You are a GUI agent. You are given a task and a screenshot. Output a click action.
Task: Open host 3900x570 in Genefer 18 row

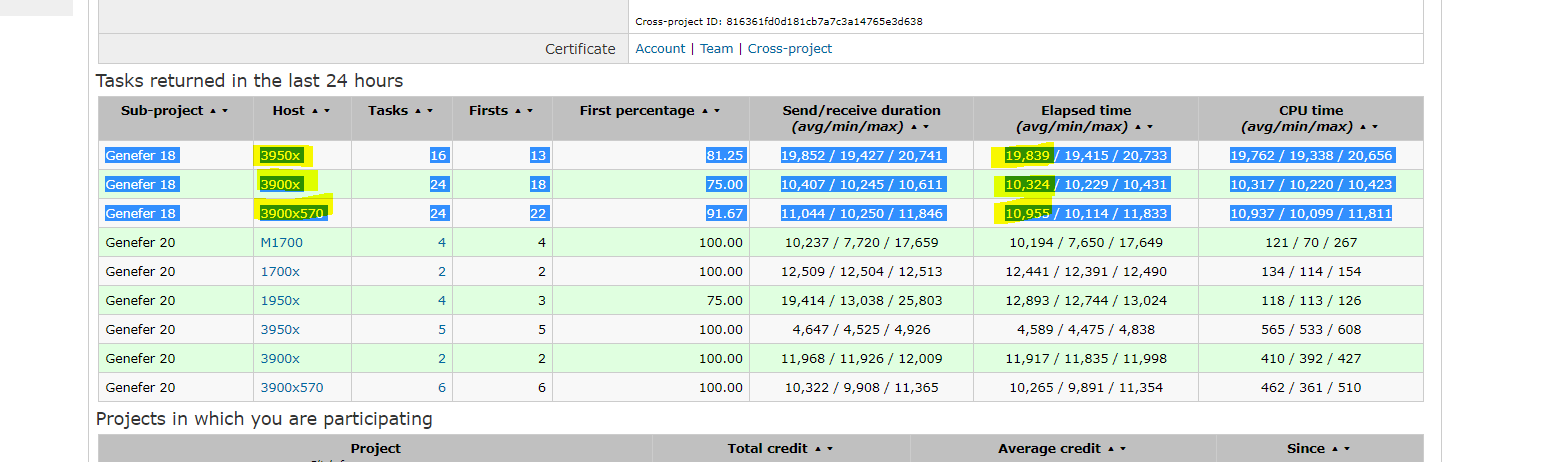(292, 213)
